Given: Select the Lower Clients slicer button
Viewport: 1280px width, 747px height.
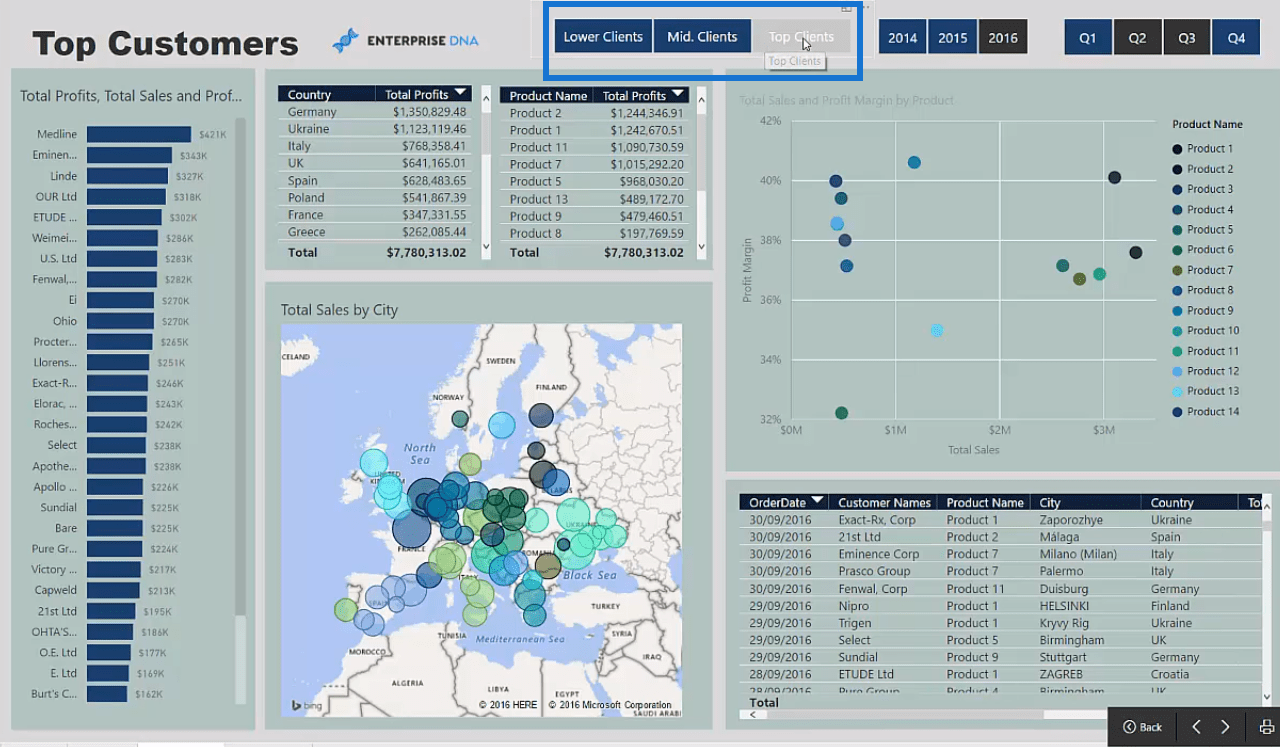Looking at the screenshot, I should point(603,37).
